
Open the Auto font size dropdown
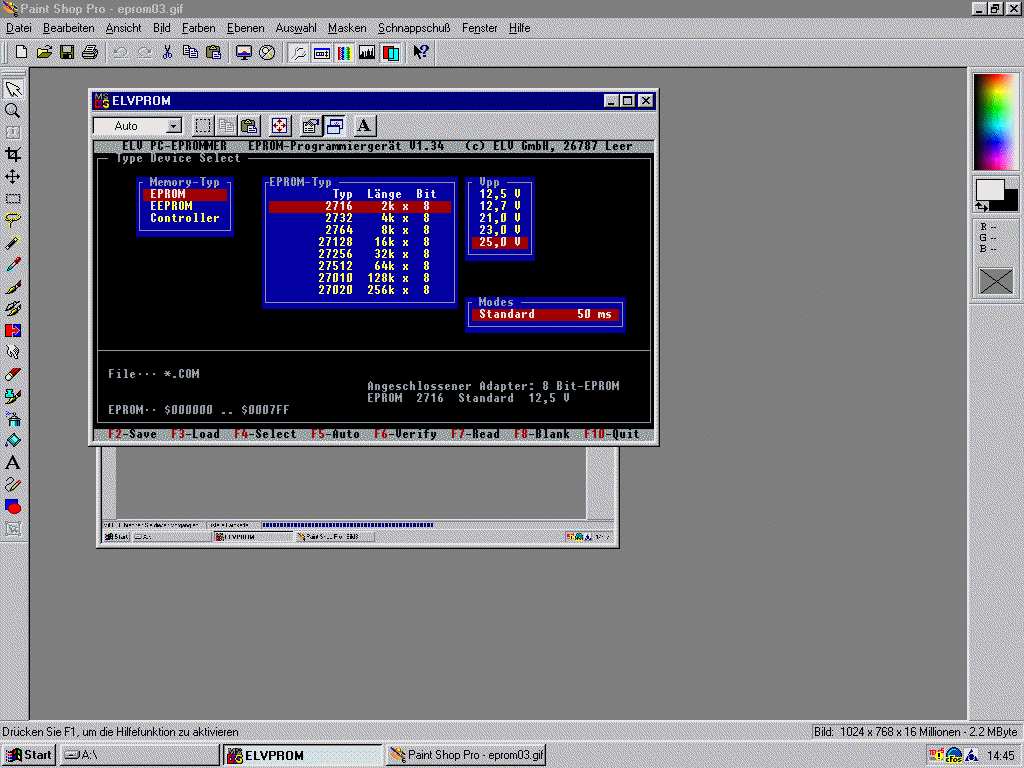pos(173,125)
